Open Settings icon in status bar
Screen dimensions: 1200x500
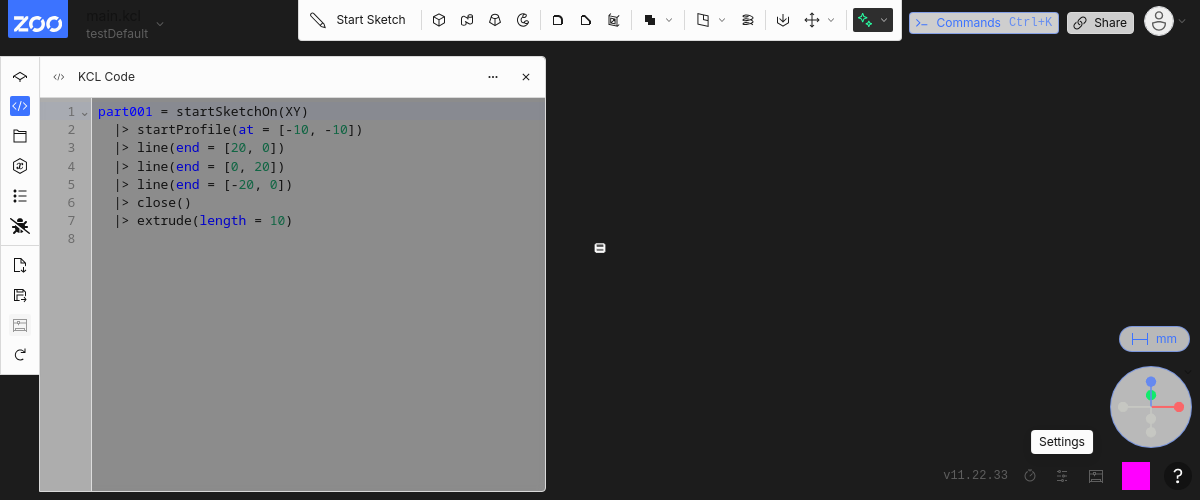(1062, 476)
